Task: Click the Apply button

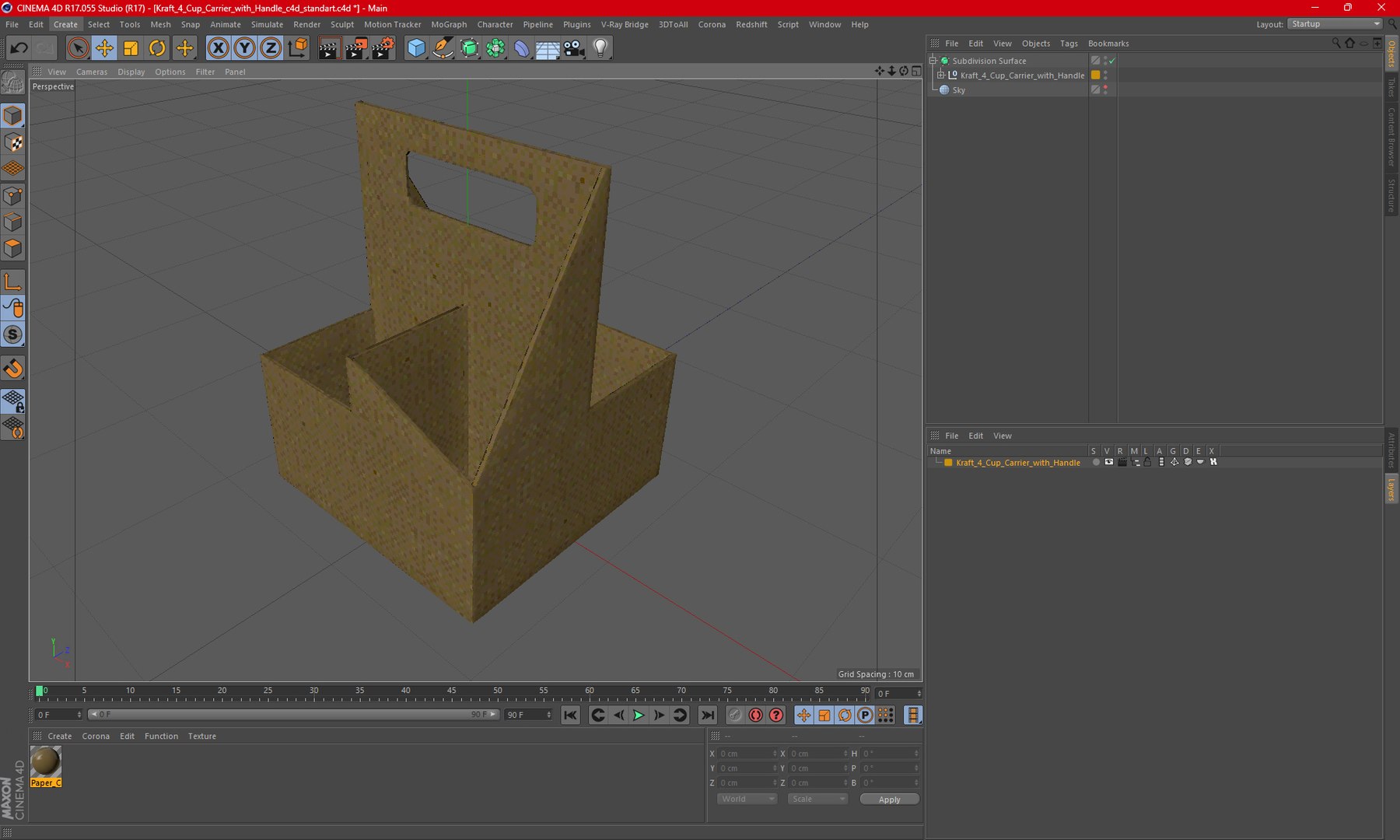Action: 889,799
